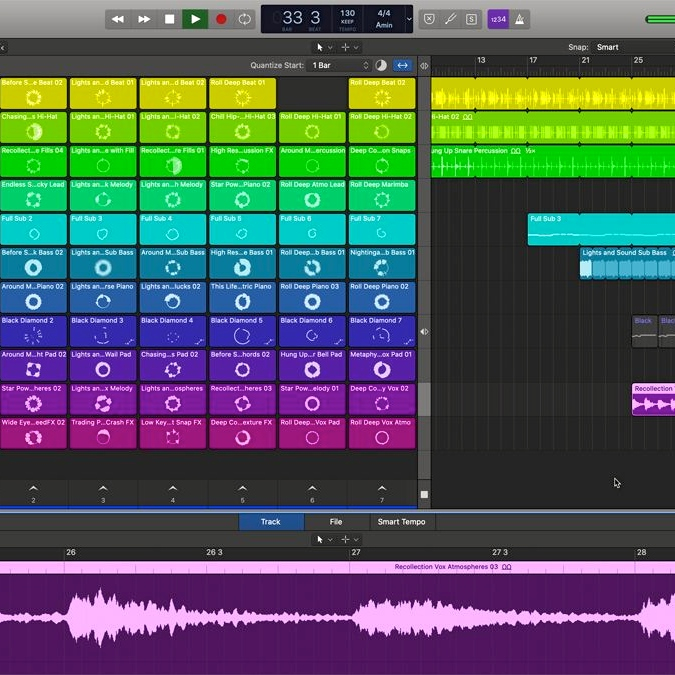The image size is (675, 675).
Task: Click the Roll Deep Marimba cell
Action: (x=382, y=195)
